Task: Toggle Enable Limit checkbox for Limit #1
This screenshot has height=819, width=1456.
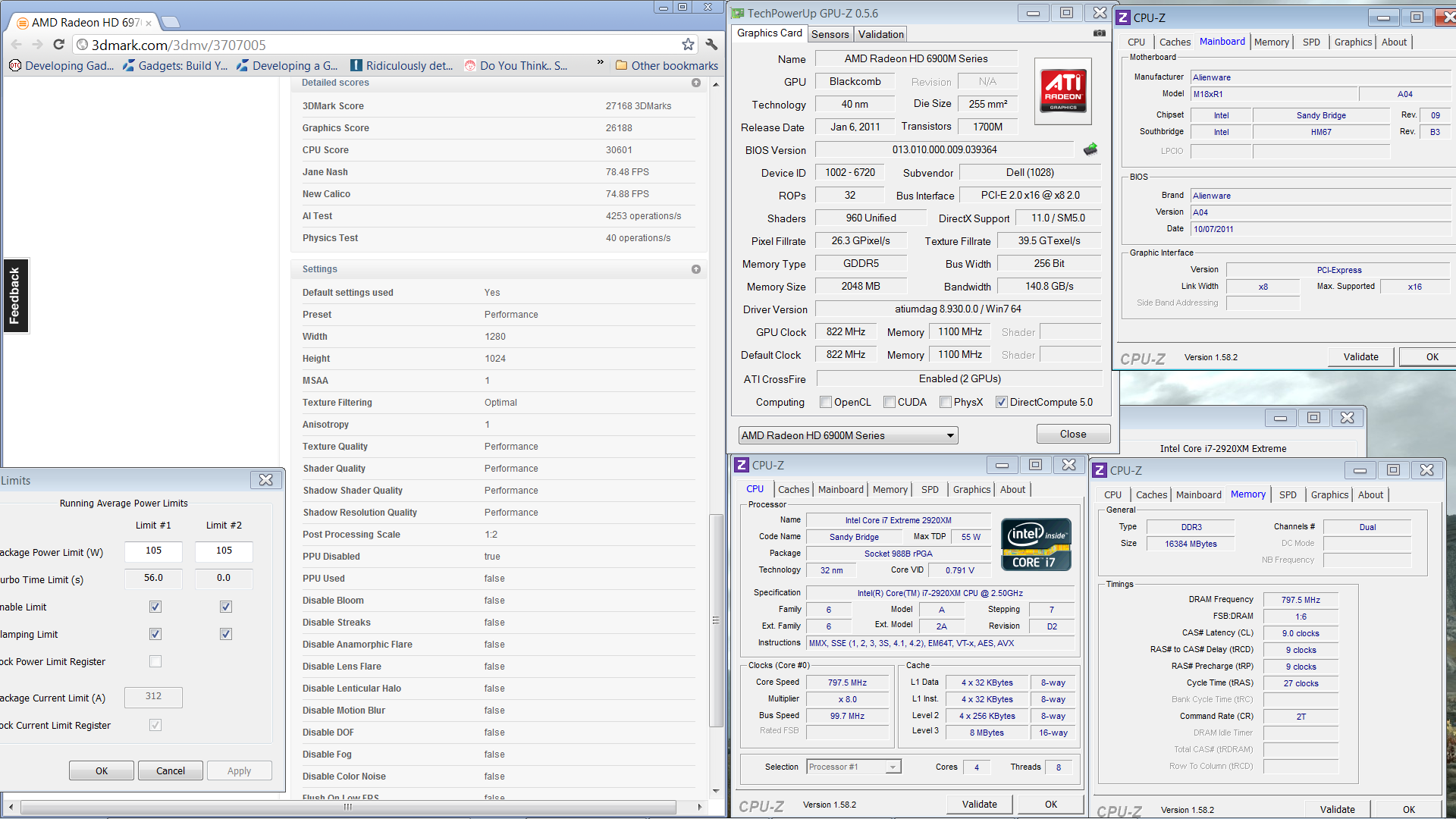Action: coord(155,607)
